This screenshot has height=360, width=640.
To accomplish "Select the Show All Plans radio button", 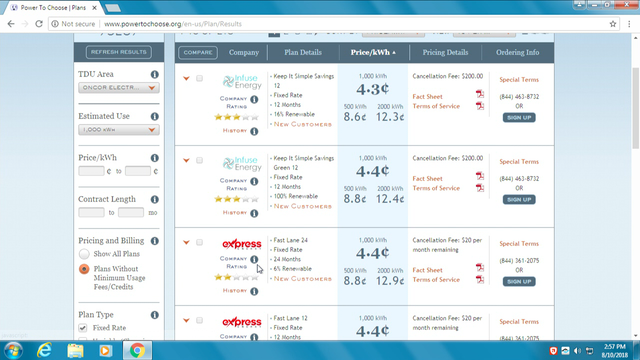I will click(x=84, y=254).
